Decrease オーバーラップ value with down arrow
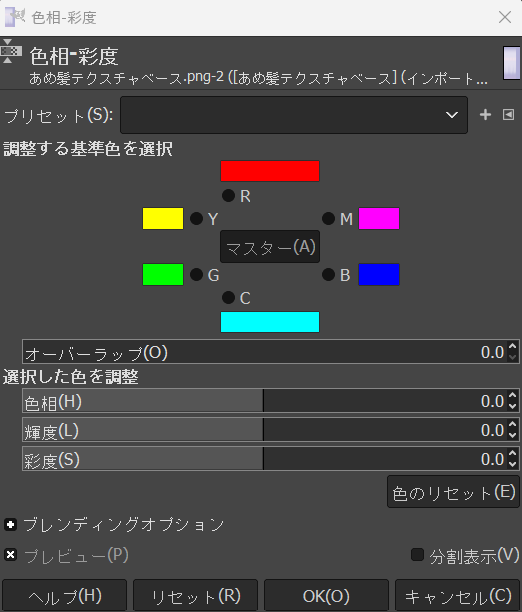Image resolution: width=522 pixels, height=612 pixels. coord(513,357)
